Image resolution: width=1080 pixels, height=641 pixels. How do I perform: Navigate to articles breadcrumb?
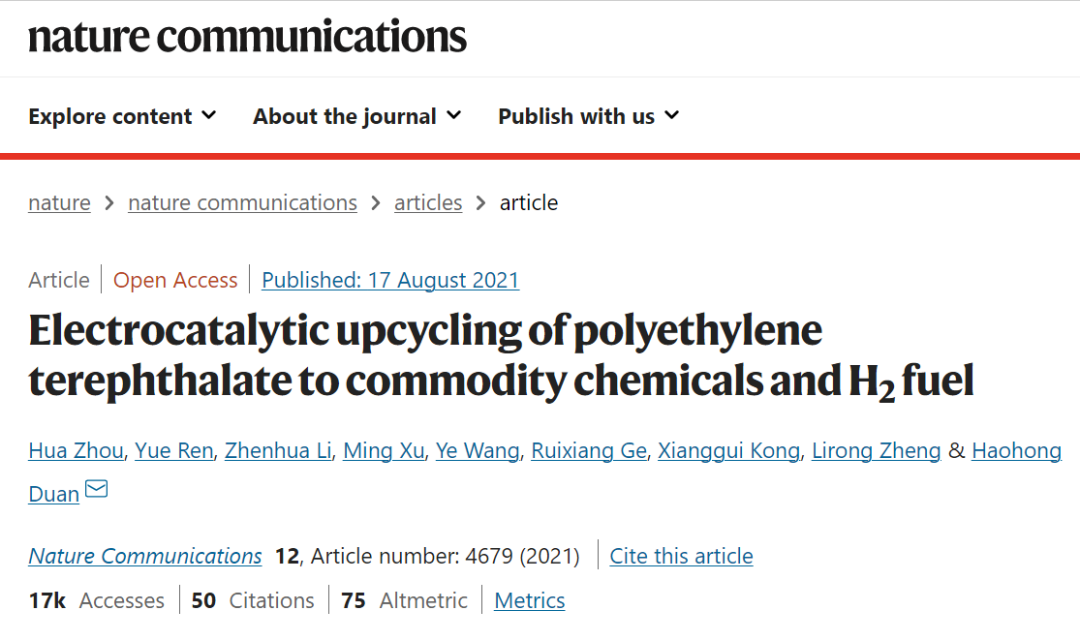[428, 203]
